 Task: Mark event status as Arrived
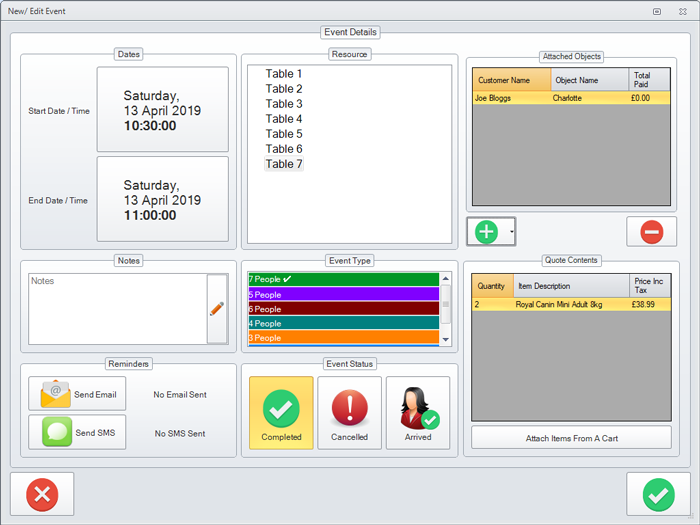coord(418,413)
